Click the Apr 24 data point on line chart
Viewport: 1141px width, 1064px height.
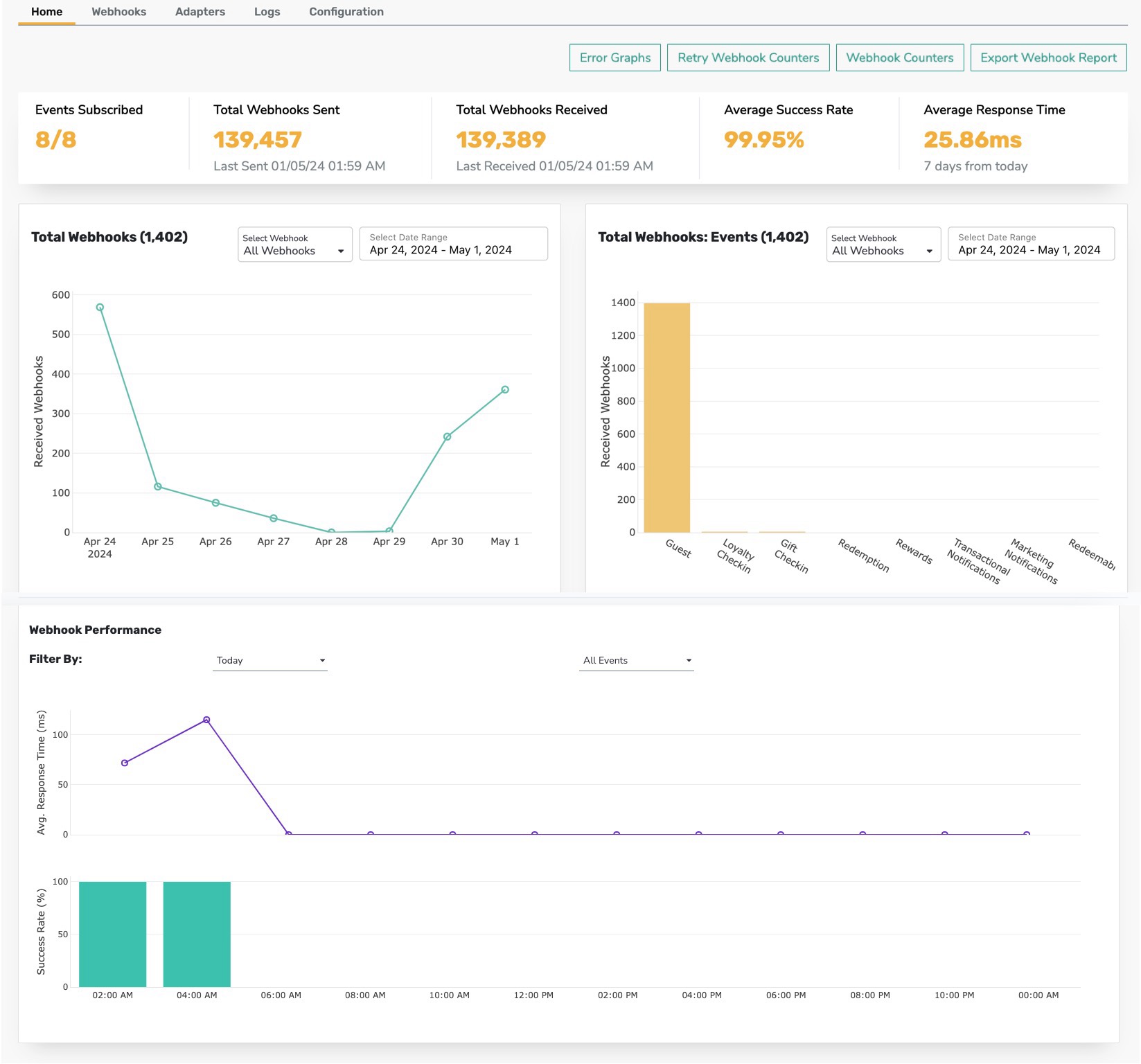100,308
